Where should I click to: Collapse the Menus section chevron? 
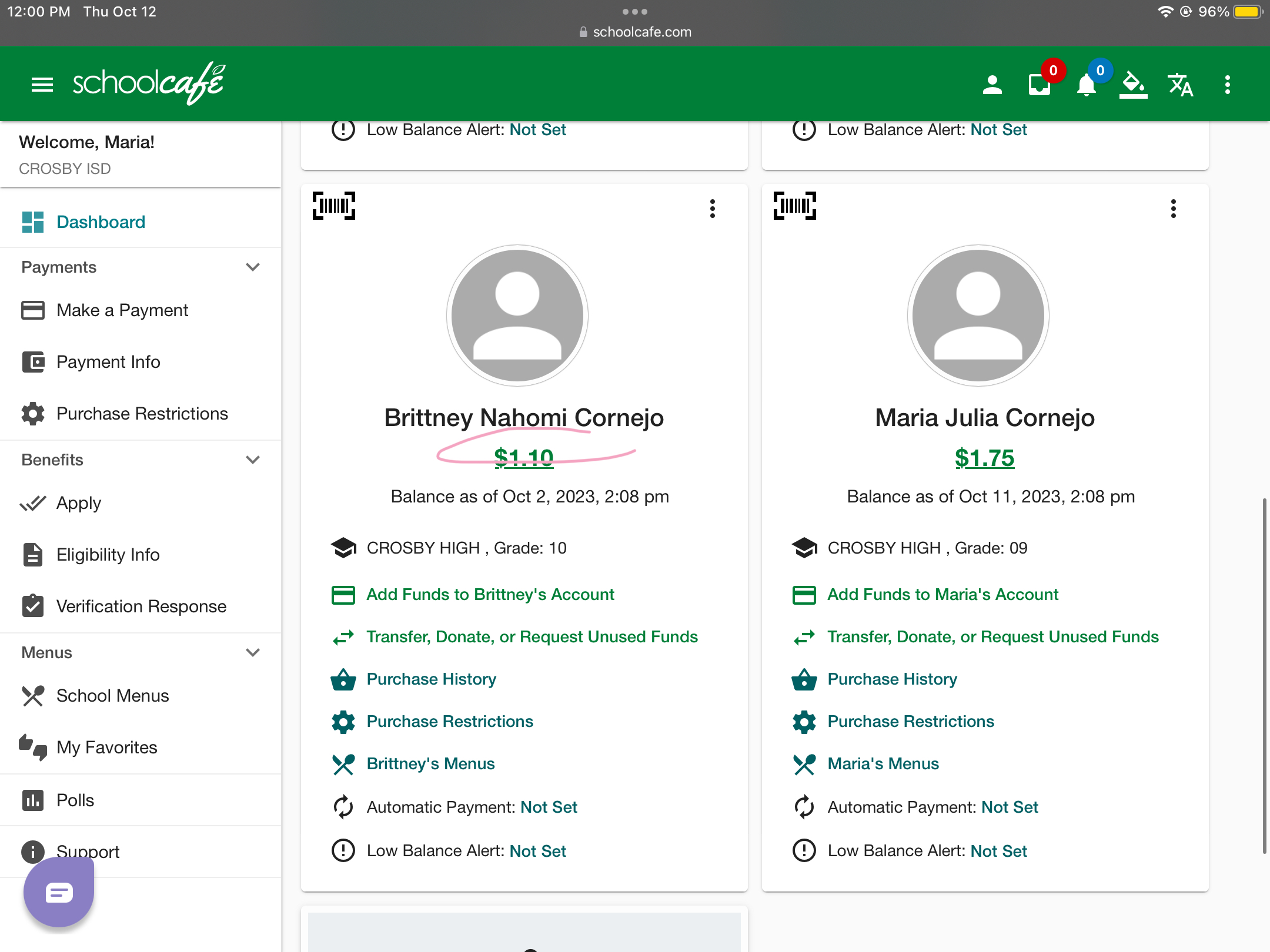pos(253,653)
